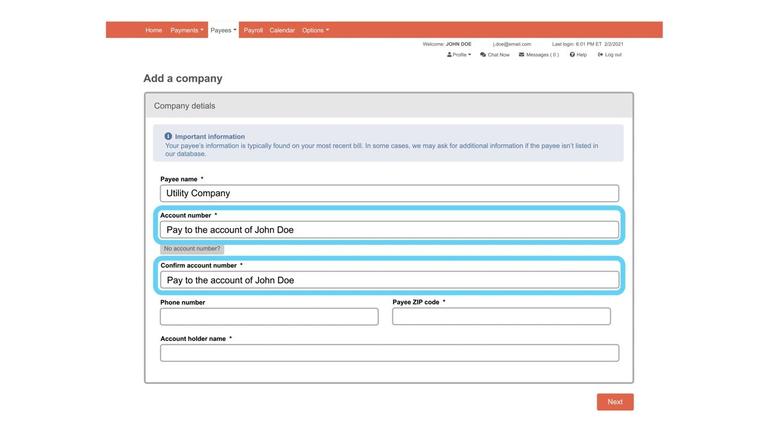Start a chat with Chat Now
Viewport: 768px width, 432px height.
click(x=495, y=54)
